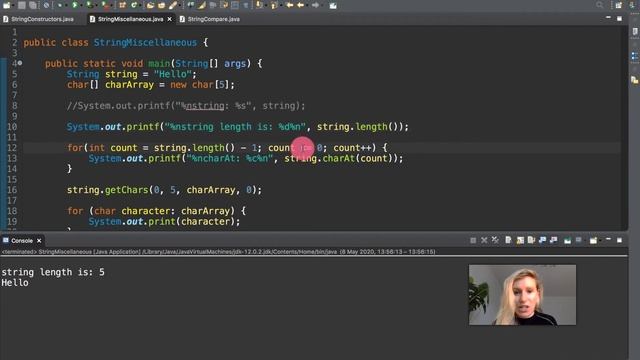The image size is (640, 360).
Task: Click the Save All toolbar icon
Action: [33, 5]
